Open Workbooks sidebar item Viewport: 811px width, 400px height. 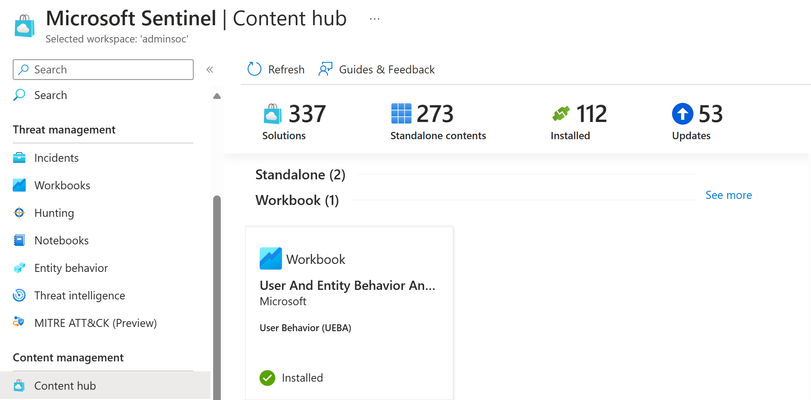pos(62,185)
